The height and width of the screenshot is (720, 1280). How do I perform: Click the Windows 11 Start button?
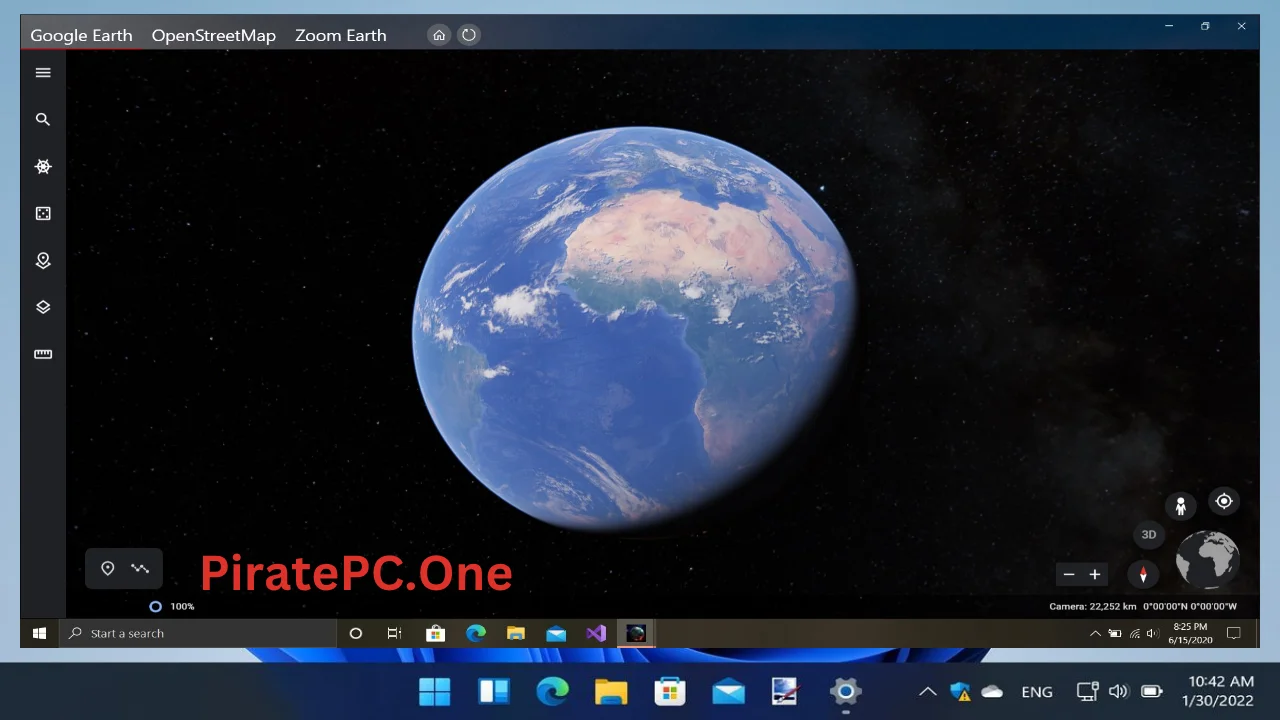click(434, 691)
